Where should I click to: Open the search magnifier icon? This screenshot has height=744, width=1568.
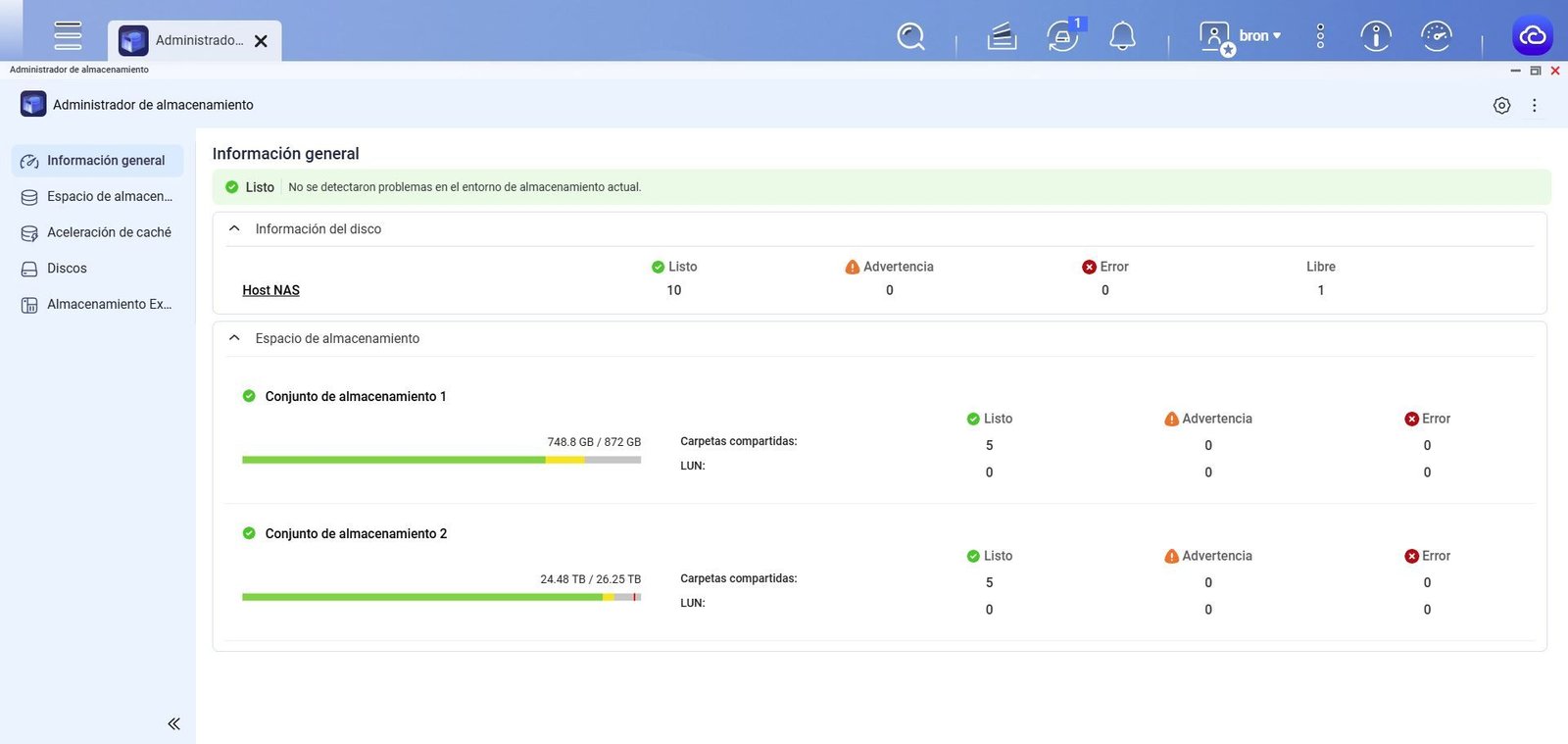[x=911, y=36]
